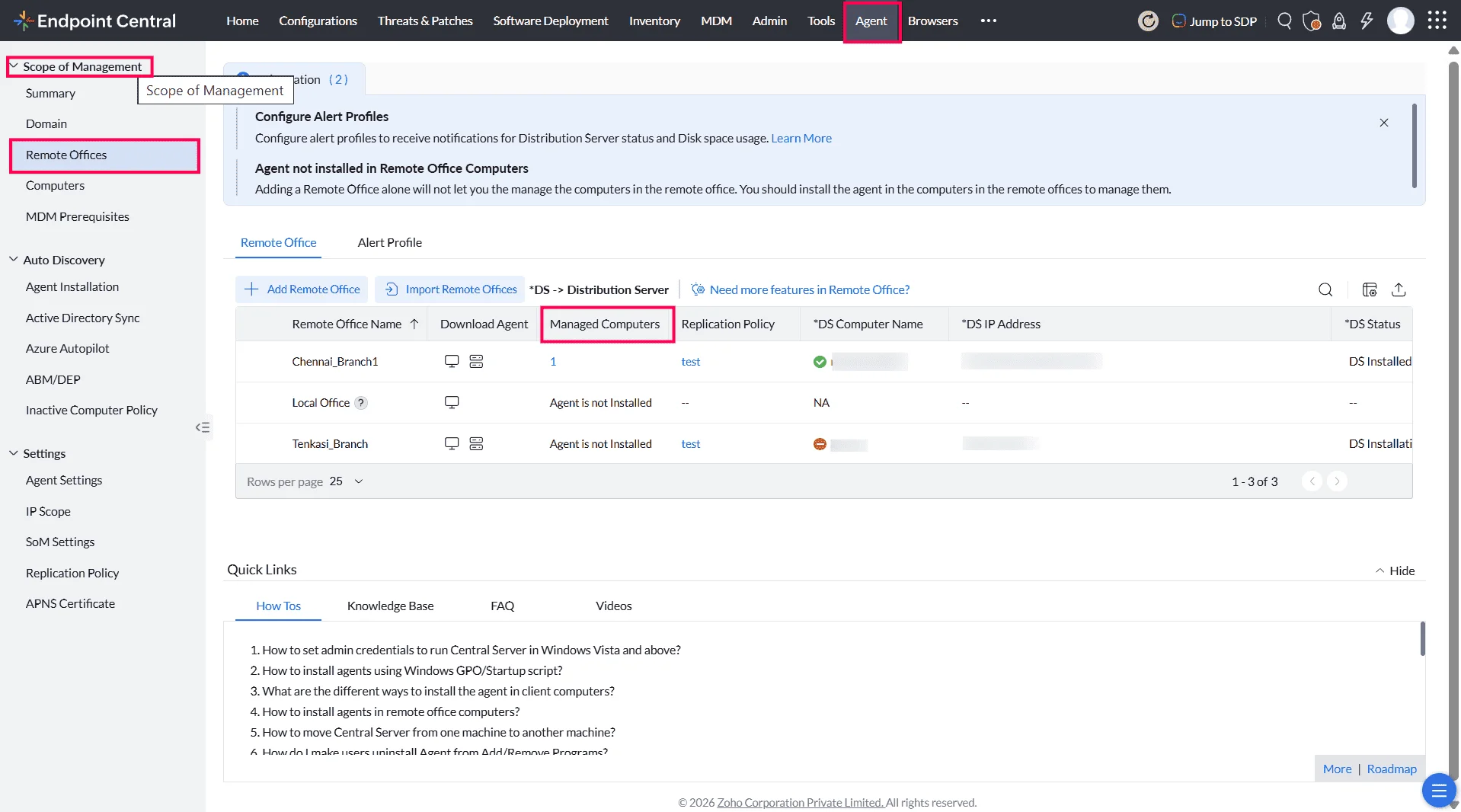Switch to the Alert Profile tab

[x=390, y=242]
